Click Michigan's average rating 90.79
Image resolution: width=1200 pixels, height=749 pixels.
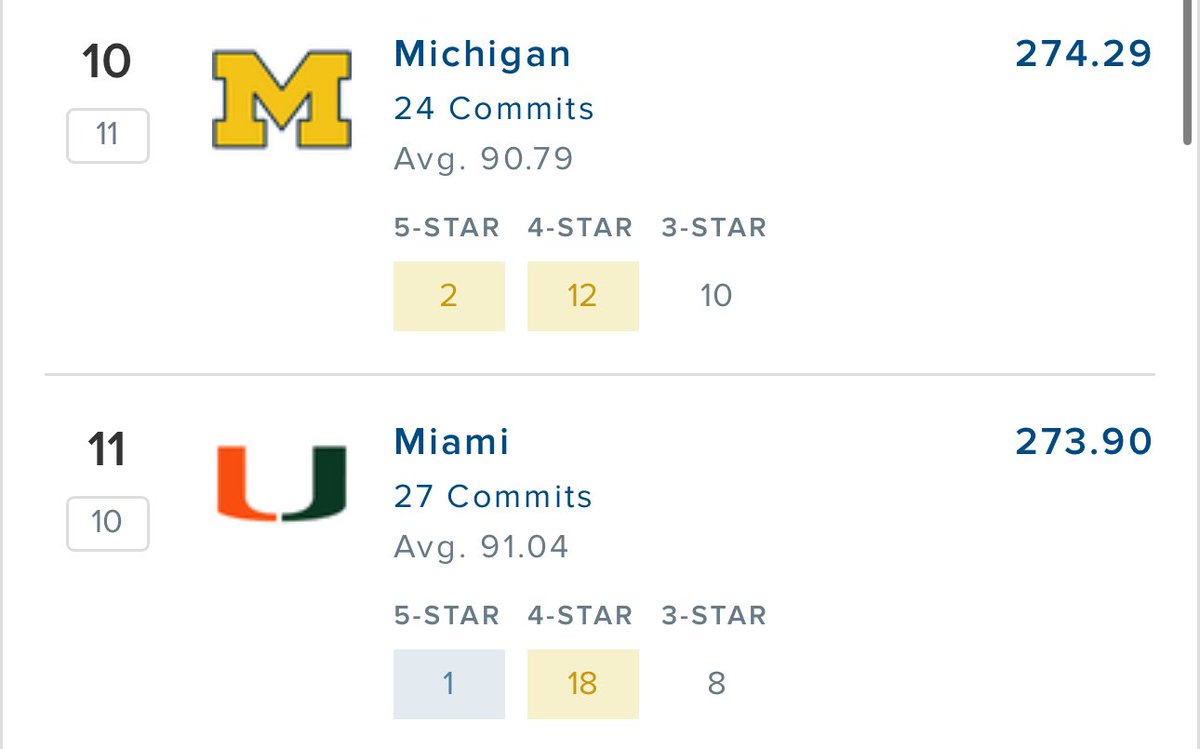point(483,159)
